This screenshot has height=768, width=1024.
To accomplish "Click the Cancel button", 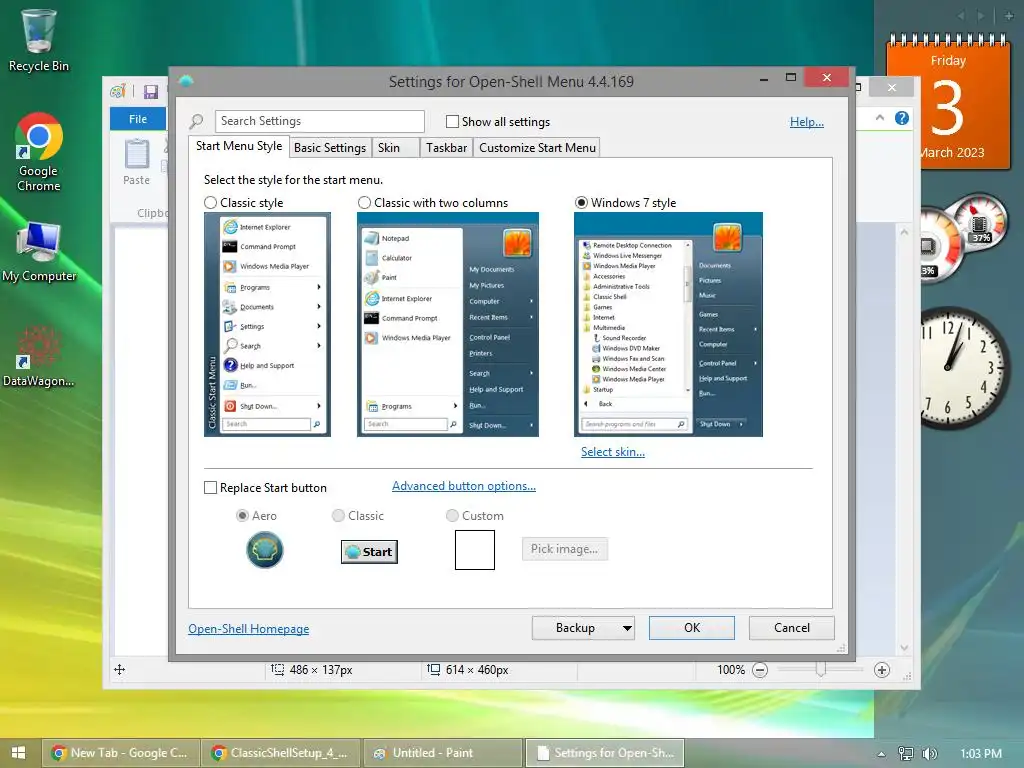I will [792, 628].
